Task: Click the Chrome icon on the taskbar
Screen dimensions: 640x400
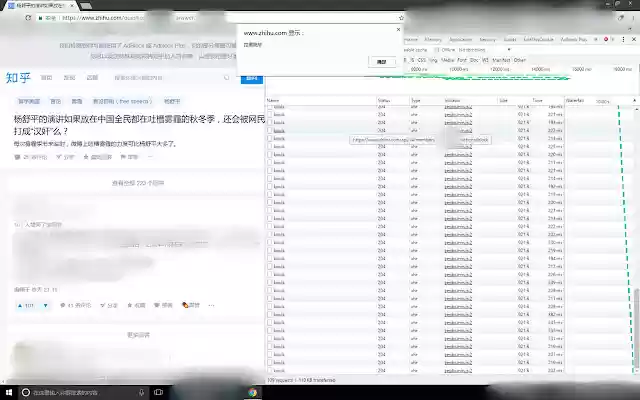Action: coord(253,393)
